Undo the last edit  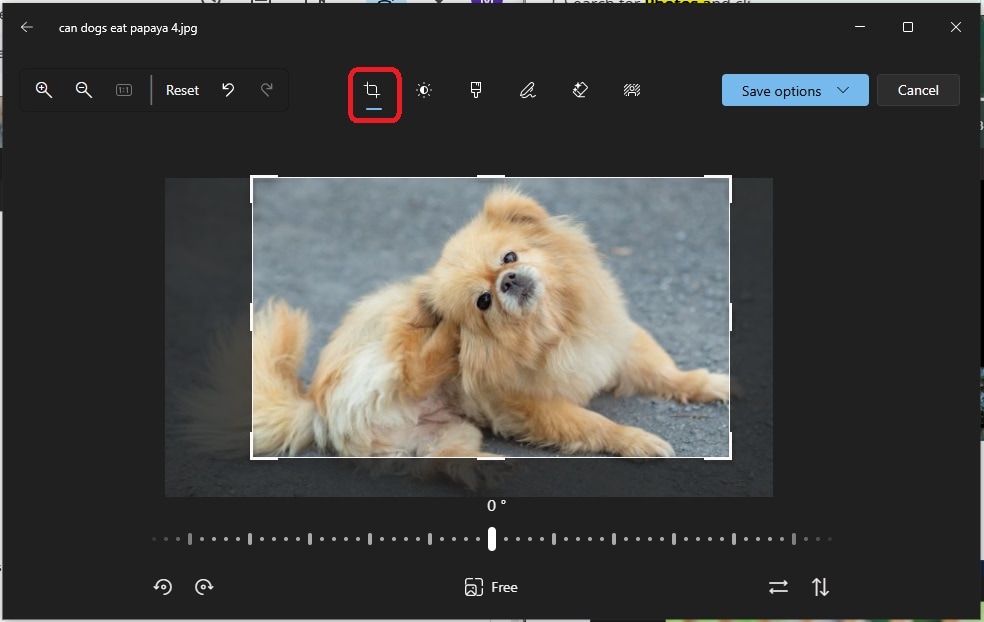(x=228, y=90)
